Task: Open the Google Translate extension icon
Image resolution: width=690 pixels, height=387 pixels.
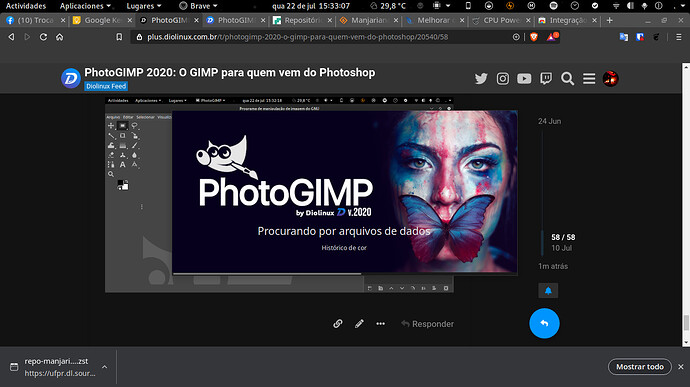Action: coord(624,37)
